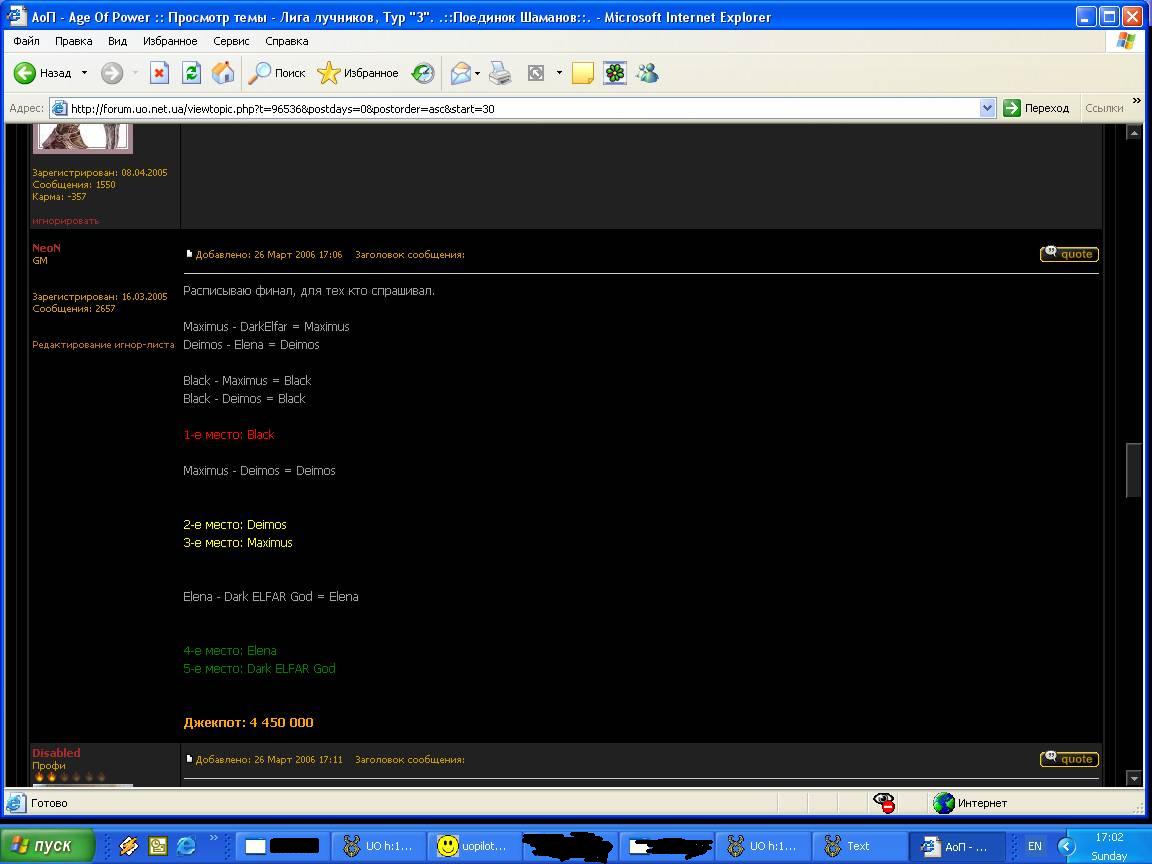1152x864 pixels.
Task: Click the Переход go button
Action: point(1036,108)
